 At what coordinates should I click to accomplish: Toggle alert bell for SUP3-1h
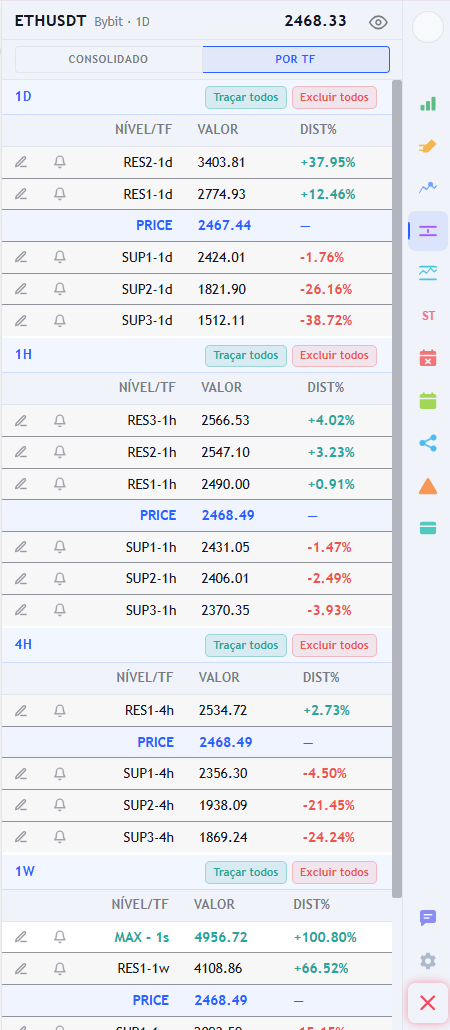tap(60, 610)
